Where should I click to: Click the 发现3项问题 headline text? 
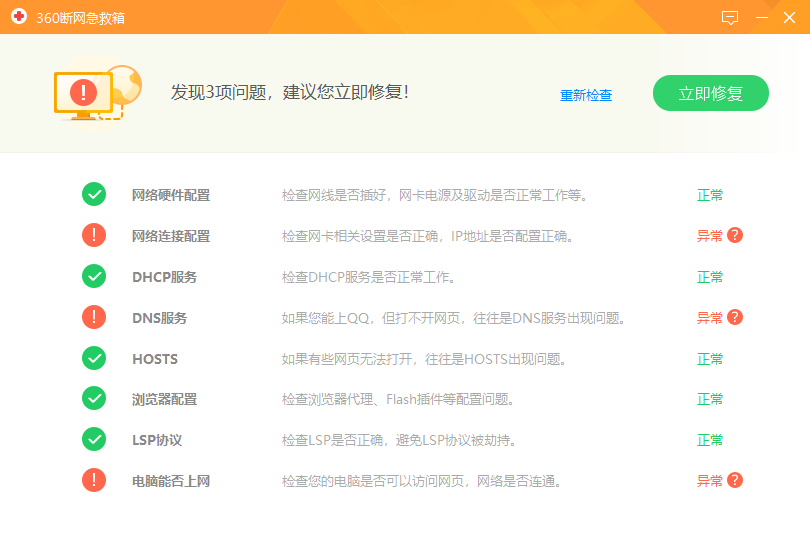290,92
